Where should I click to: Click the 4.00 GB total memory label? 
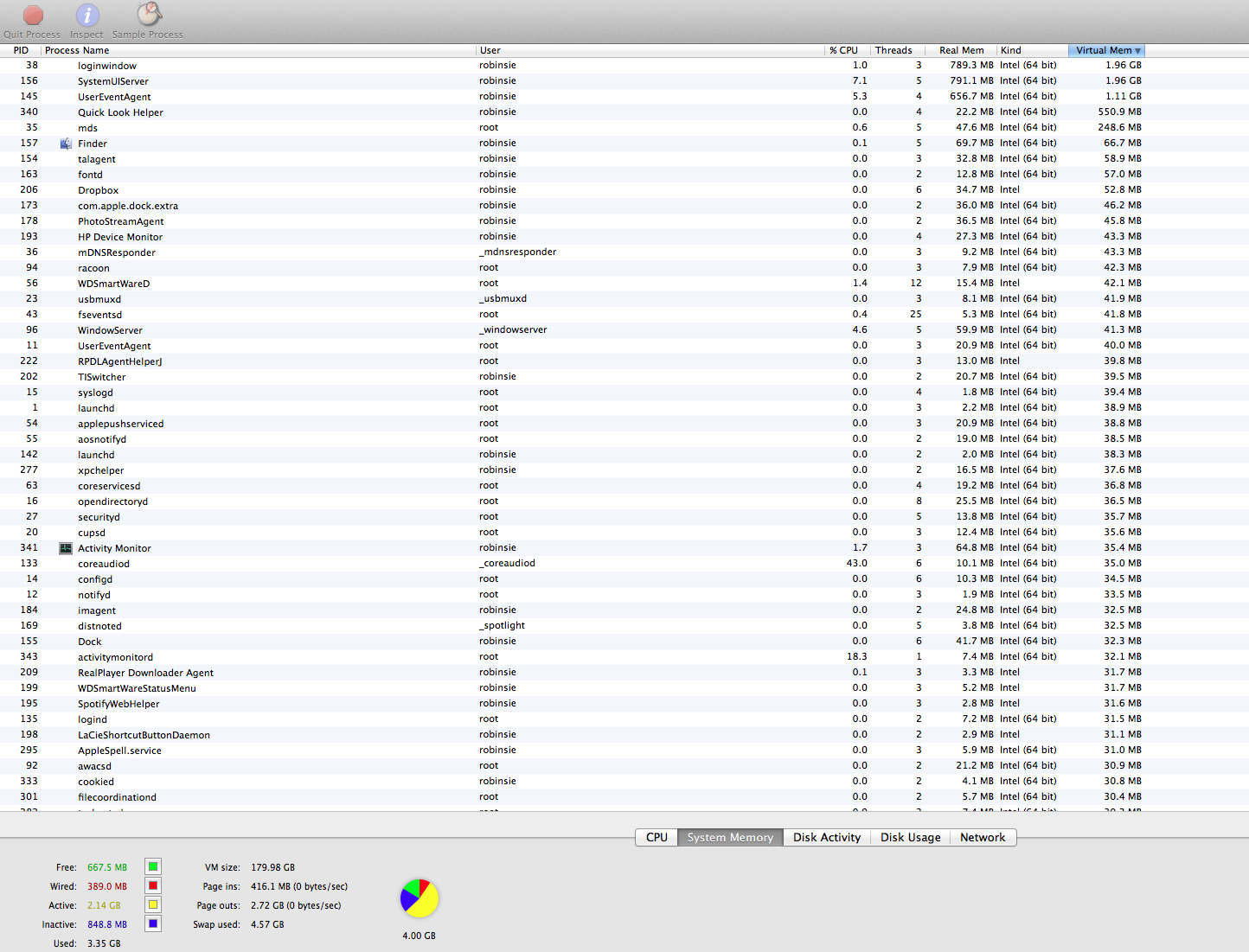[x=420, y=936]
